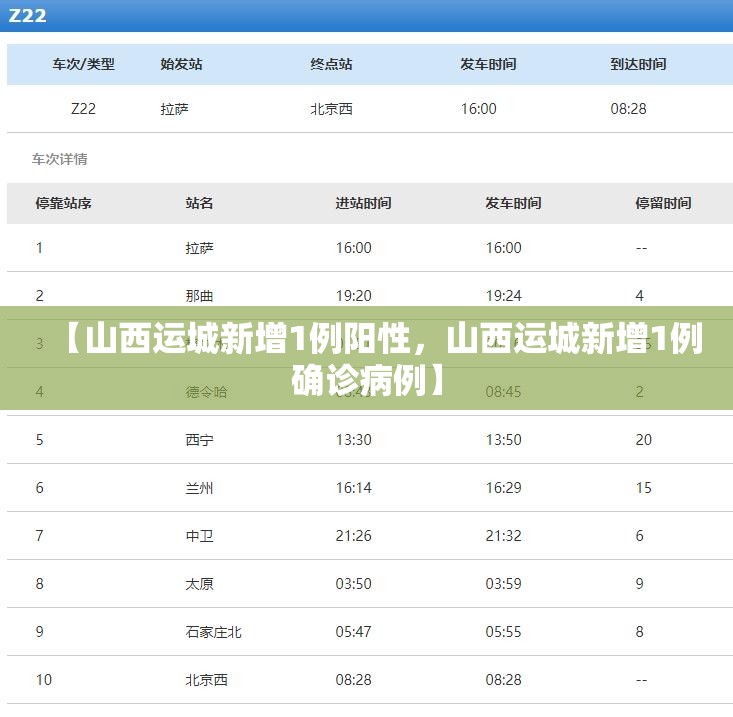733x717 pixels.
Task: Click arrival time 08:28 in summary row
Action: click(628, 109)
